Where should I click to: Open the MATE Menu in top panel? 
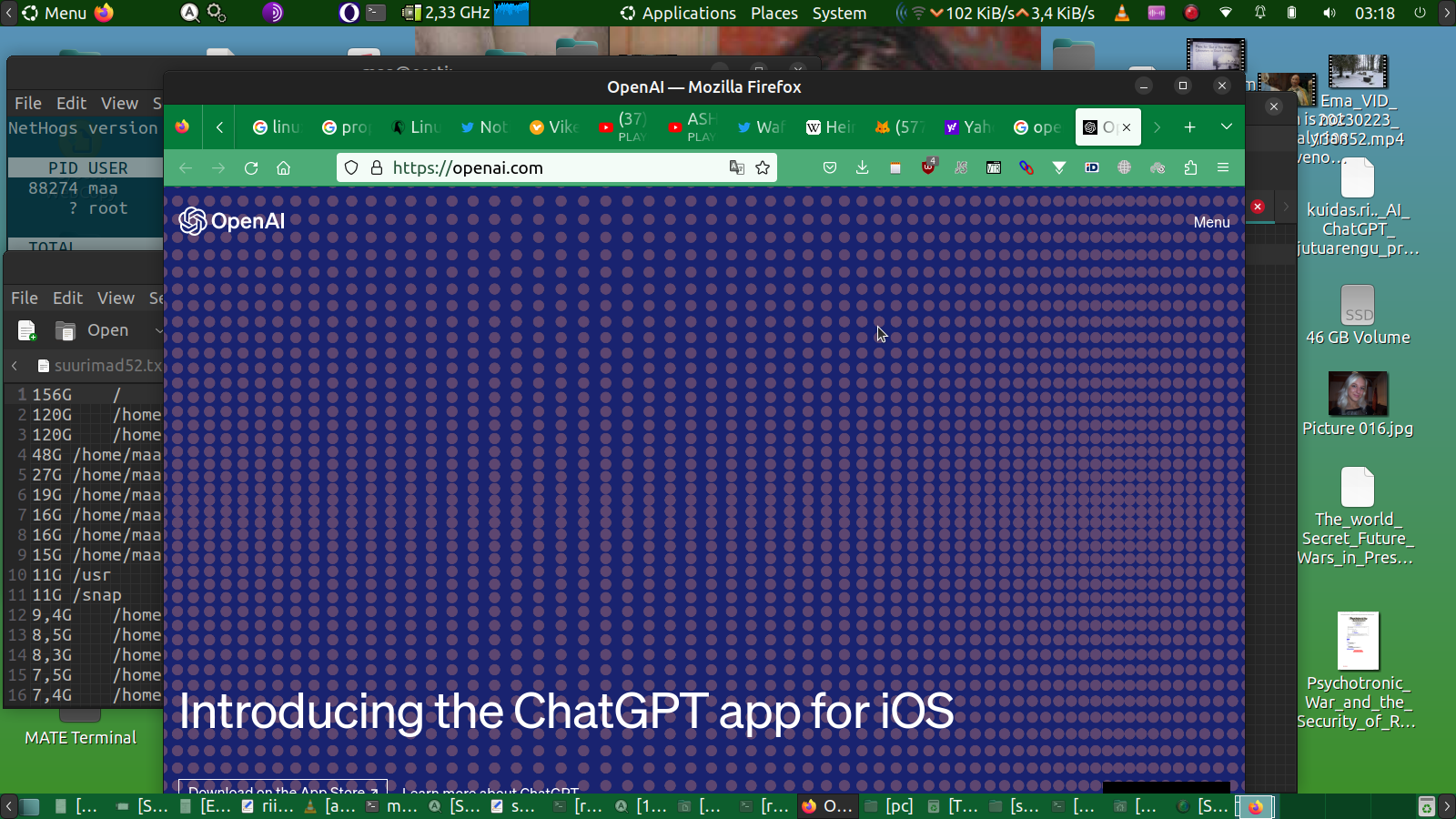[x=55, y=13]
